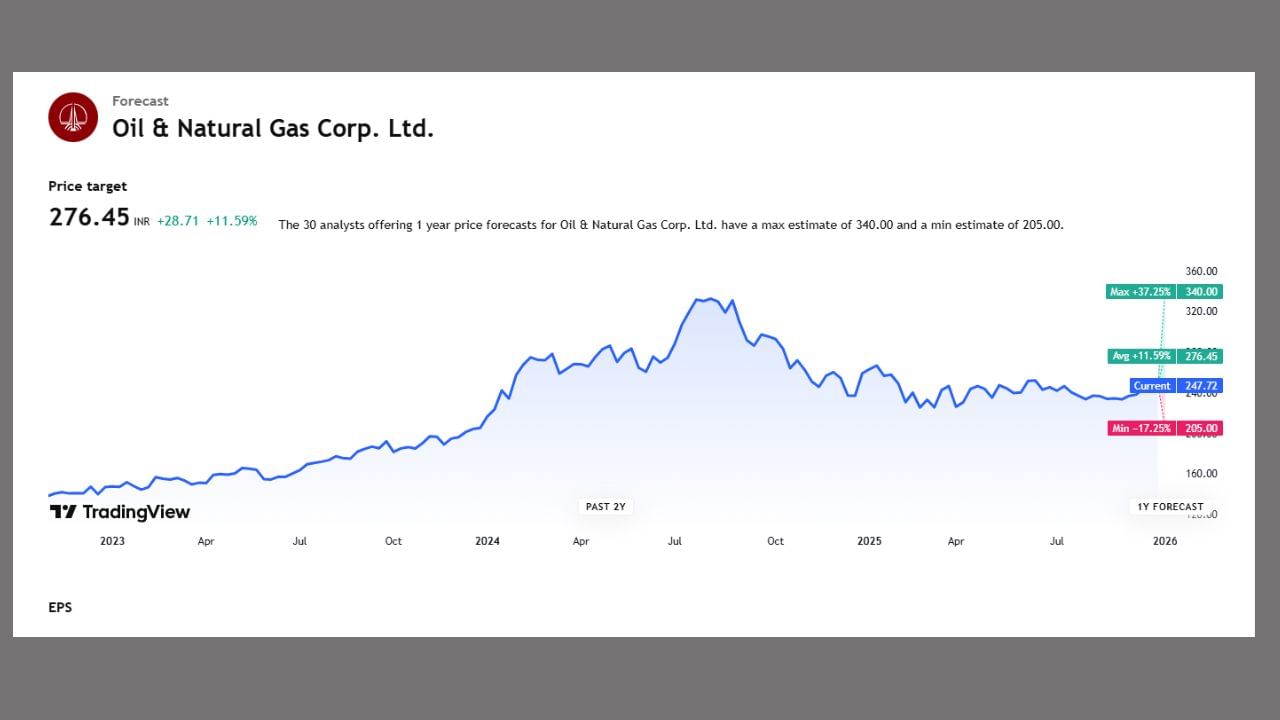Screen dimensions: 1280x720
Task: Click the TradingView logo
Action: pyautogui.click(x=120, y=512)
